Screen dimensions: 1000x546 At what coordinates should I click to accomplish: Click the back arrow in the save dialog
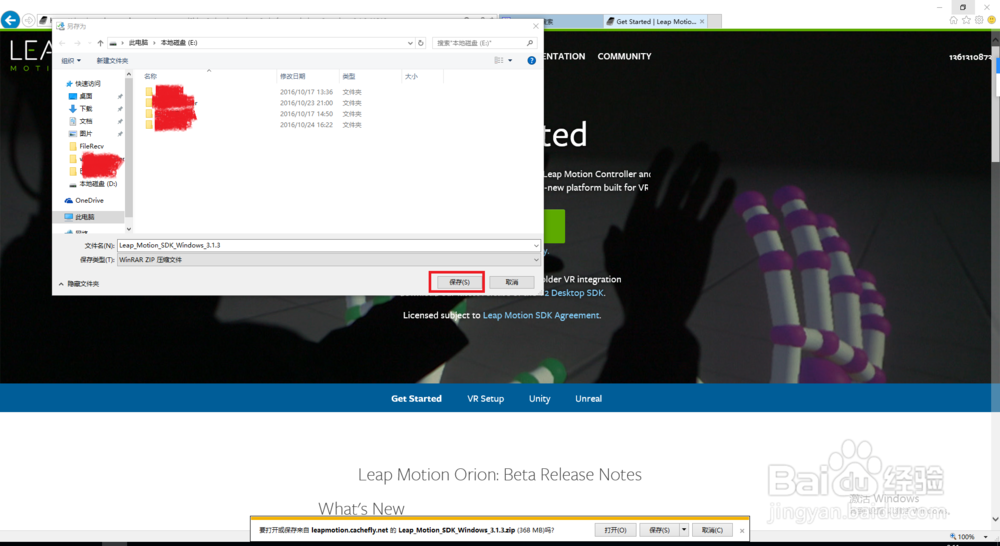pos(62,43)
